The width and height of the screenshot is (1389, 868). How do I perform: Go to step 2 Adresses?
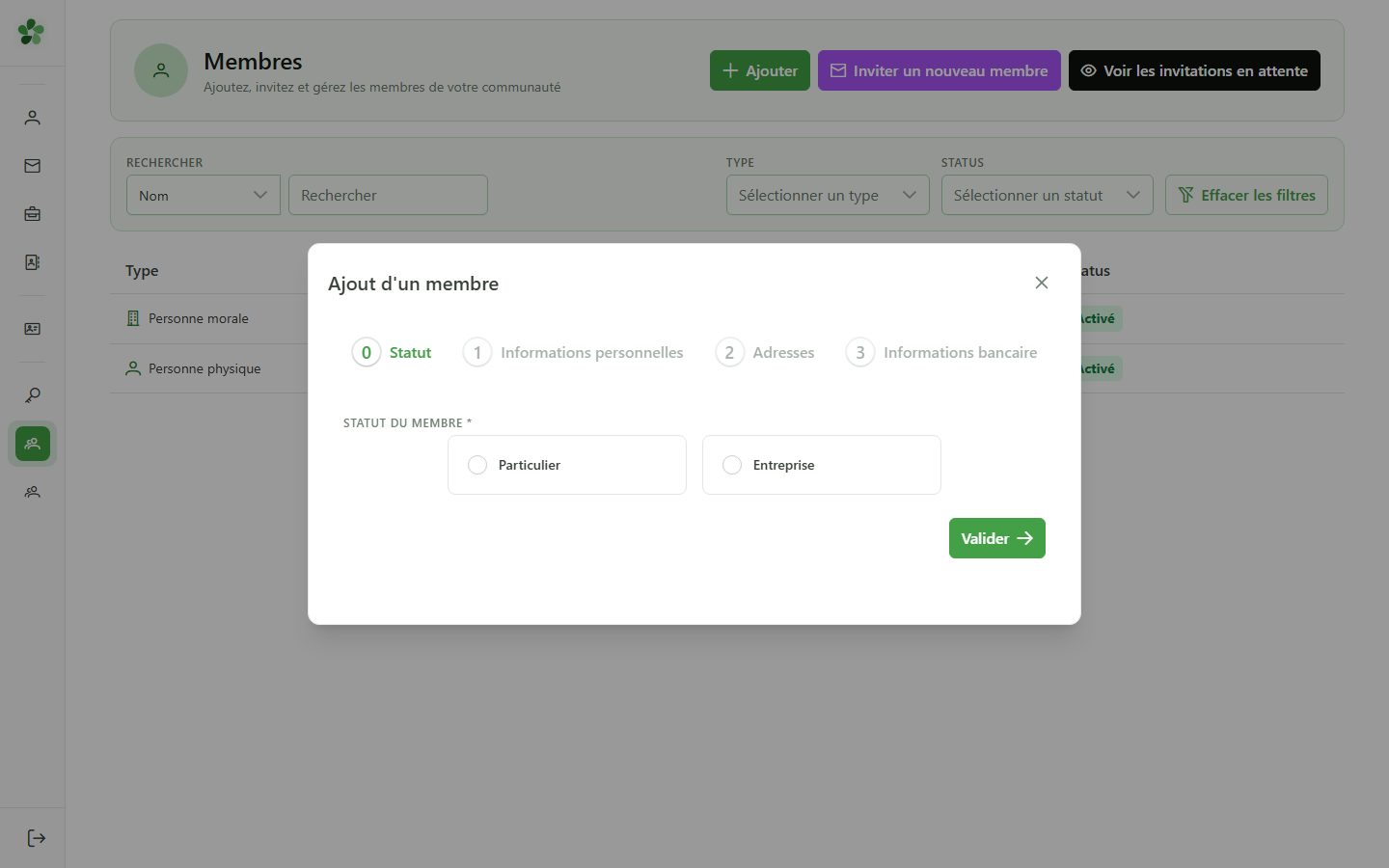pyautogui.click(x=765, y=352)
